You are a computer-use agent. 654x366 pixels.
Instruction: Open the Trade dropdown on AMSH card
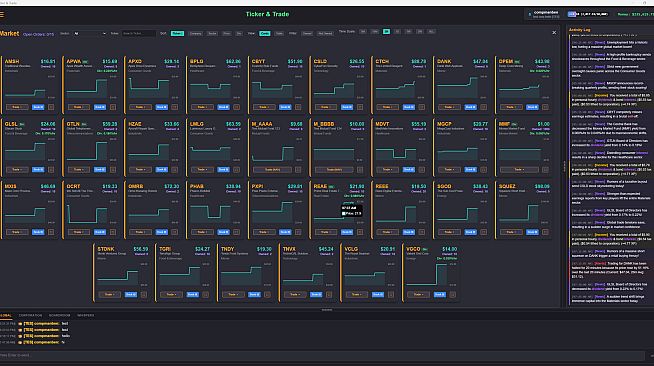(17, 107)
